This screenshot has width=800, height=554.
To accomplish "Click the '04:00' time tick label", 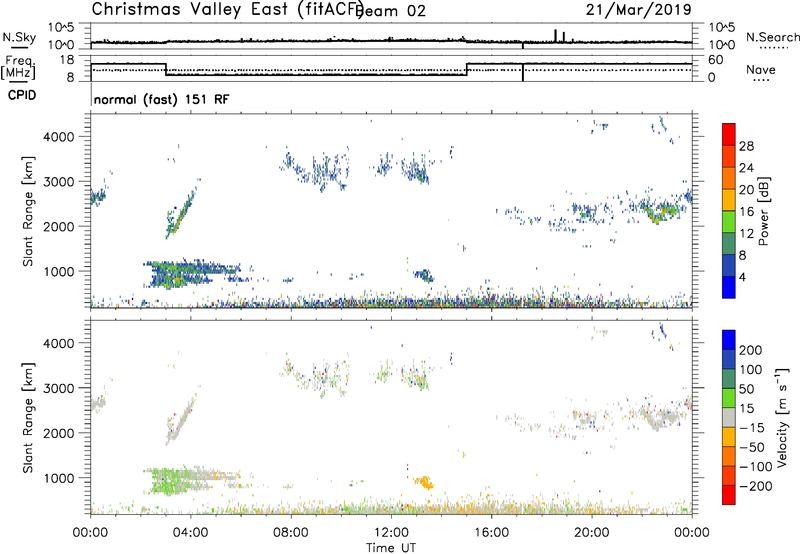I will point(190,533).
